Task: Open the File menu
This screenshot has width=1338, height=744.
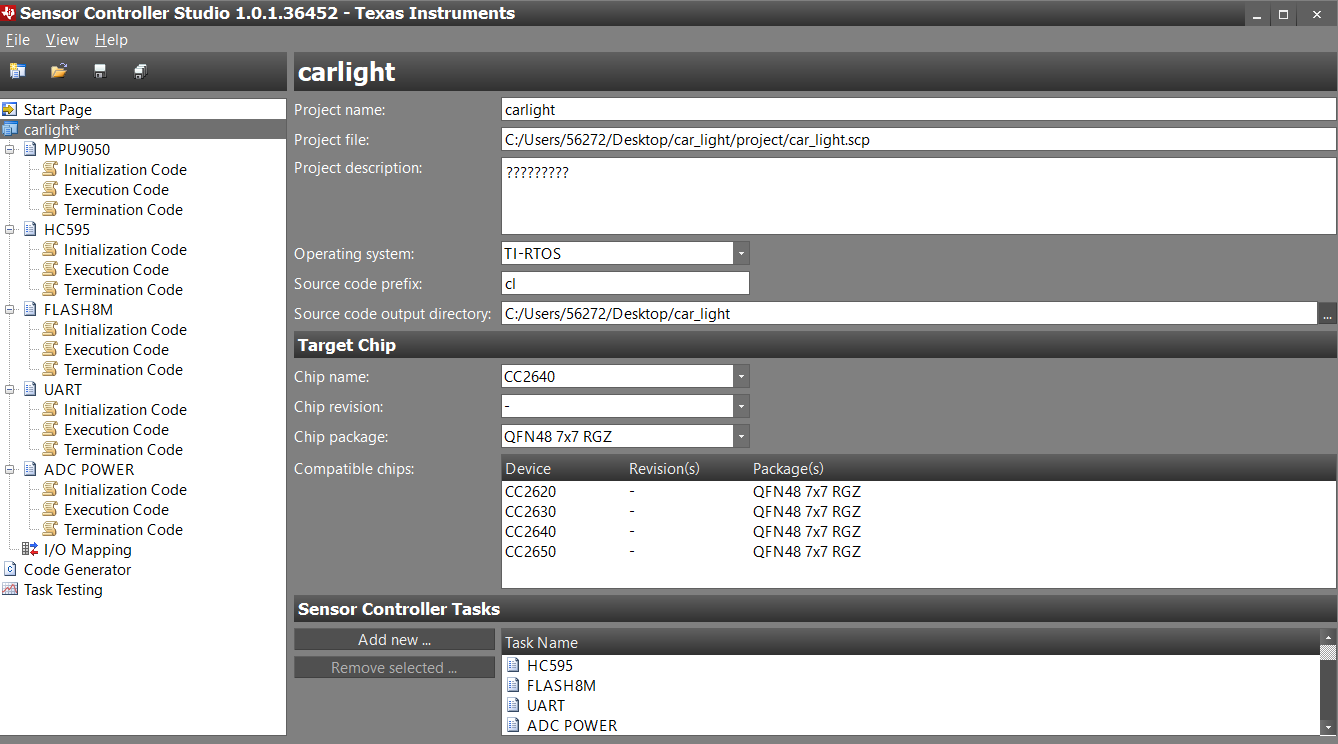Action: click(18, 40)
